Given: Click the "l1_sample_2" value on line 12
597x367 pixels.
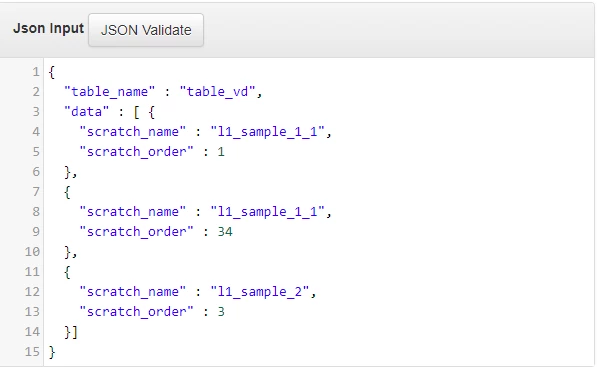Looking at the screenshot, I should pyautogui.click(x=260, y=292).
